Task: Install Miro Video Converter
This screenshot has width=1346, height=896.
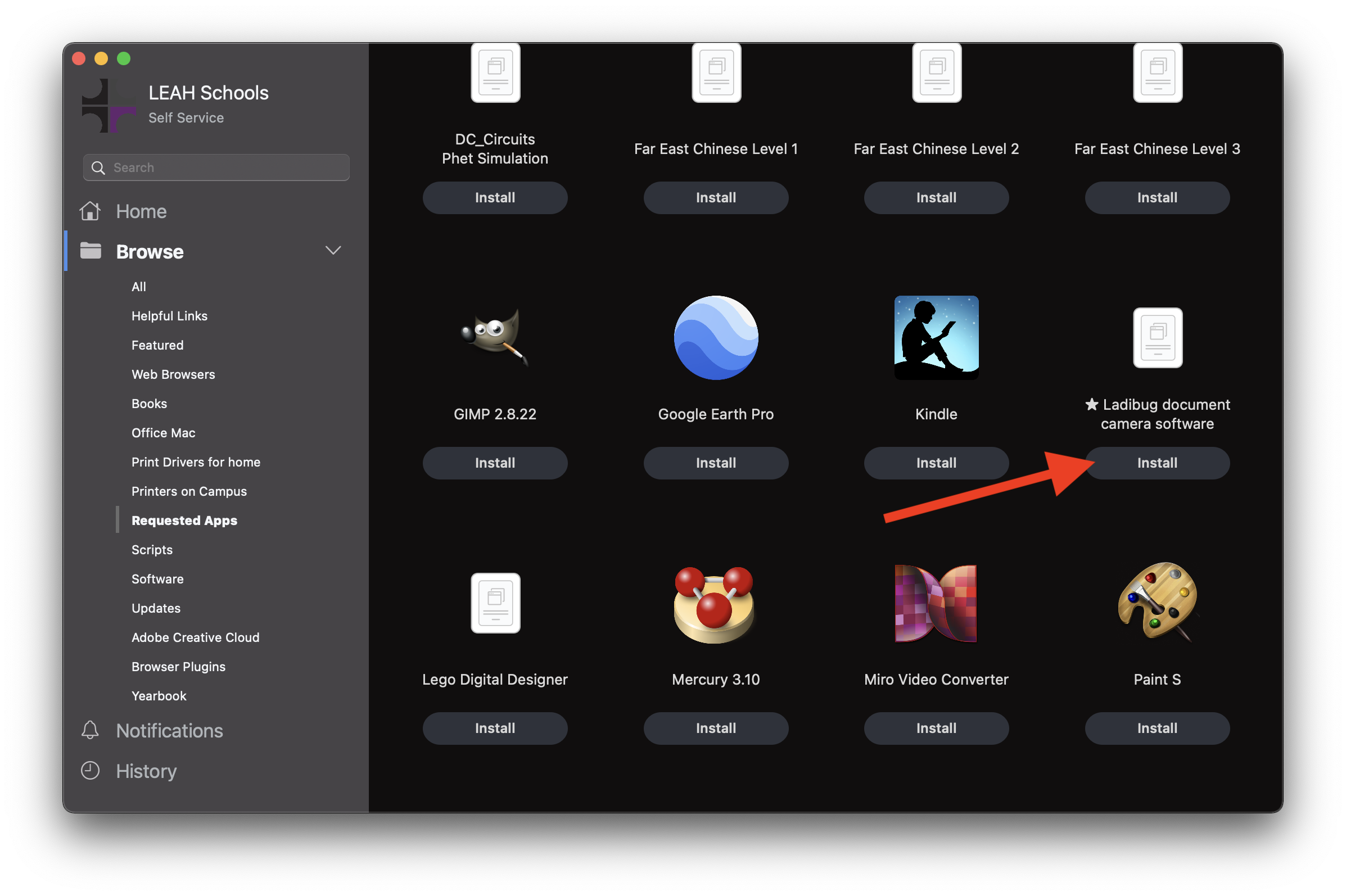Action: pyautogui.click(x=936, y=728)
